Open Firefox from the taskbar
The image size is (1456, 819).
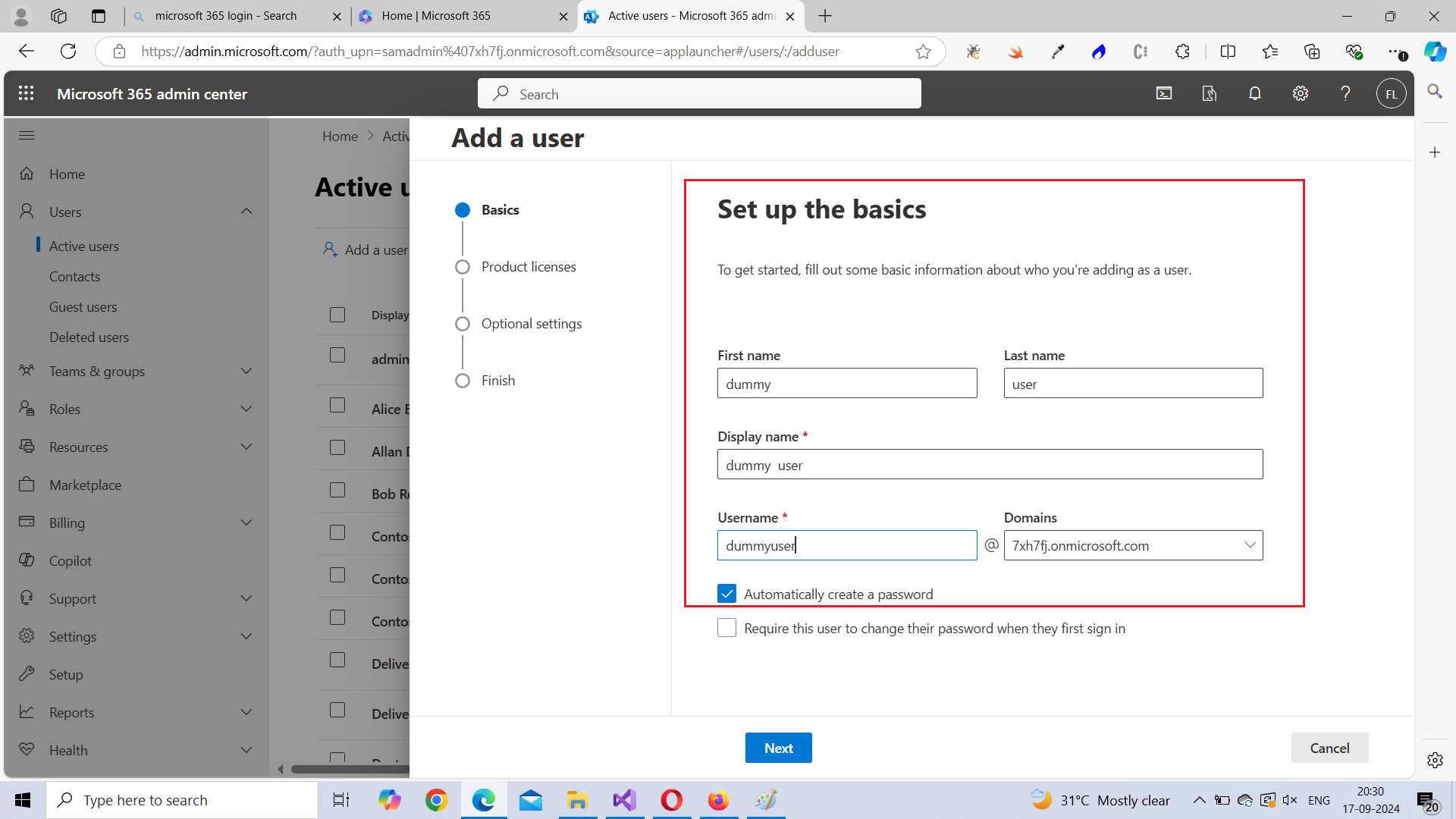click(x=718, y=800)
